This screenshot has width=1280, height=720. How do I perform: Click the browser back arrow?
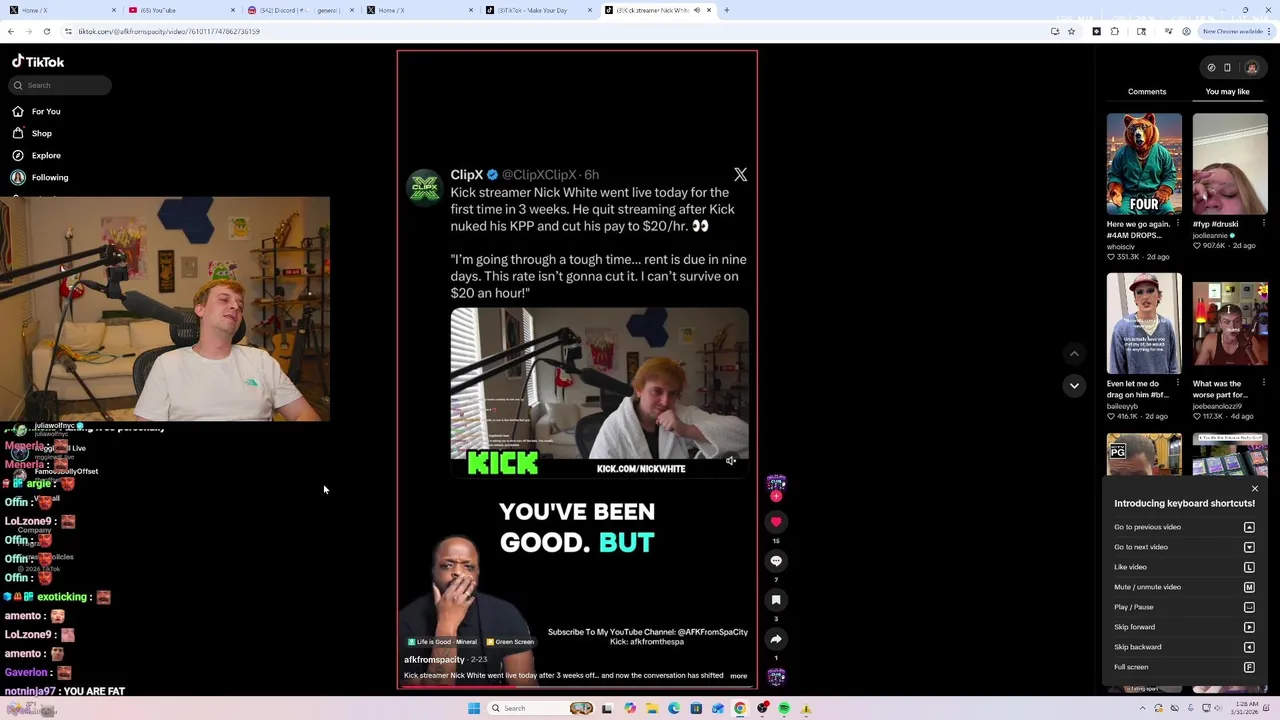pyautogui.click(x=11, y=31)
